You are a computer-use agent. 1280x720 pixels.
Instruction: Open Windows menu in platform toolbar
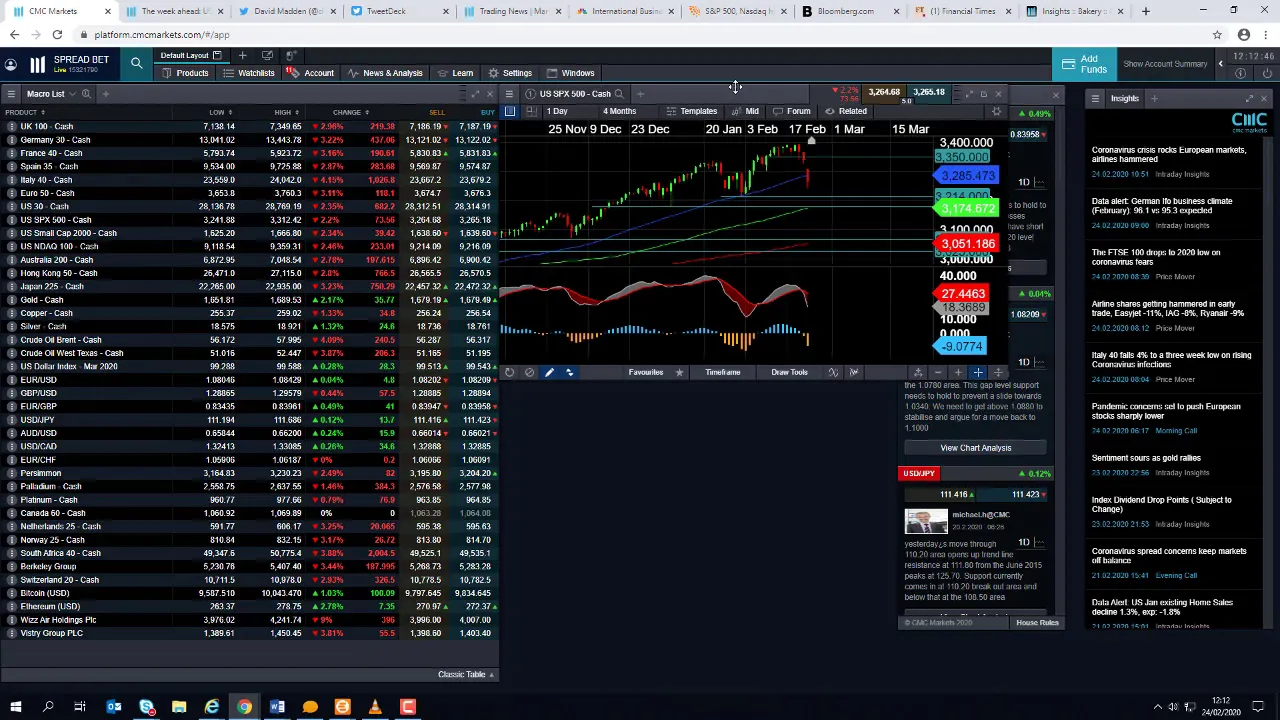[571, 73]
